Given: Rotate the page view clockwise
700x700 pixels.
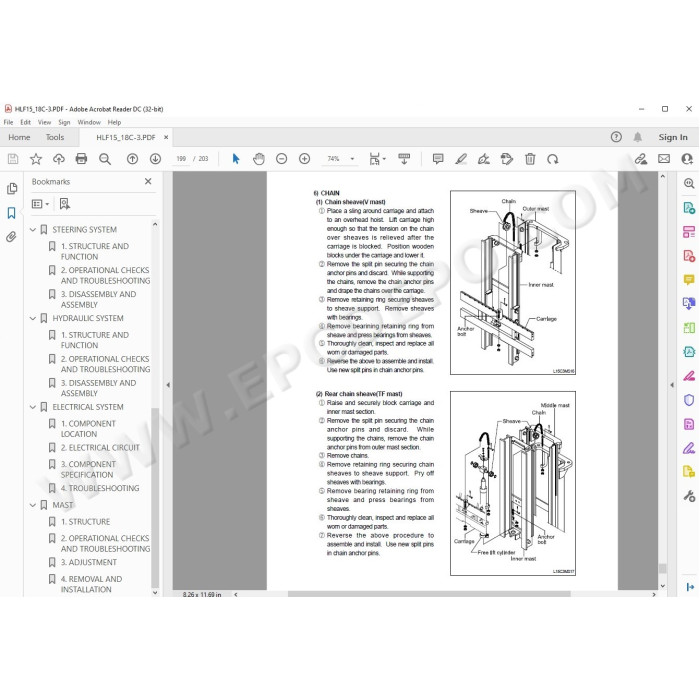Looking at the screenshot, I should pos(553,159).
